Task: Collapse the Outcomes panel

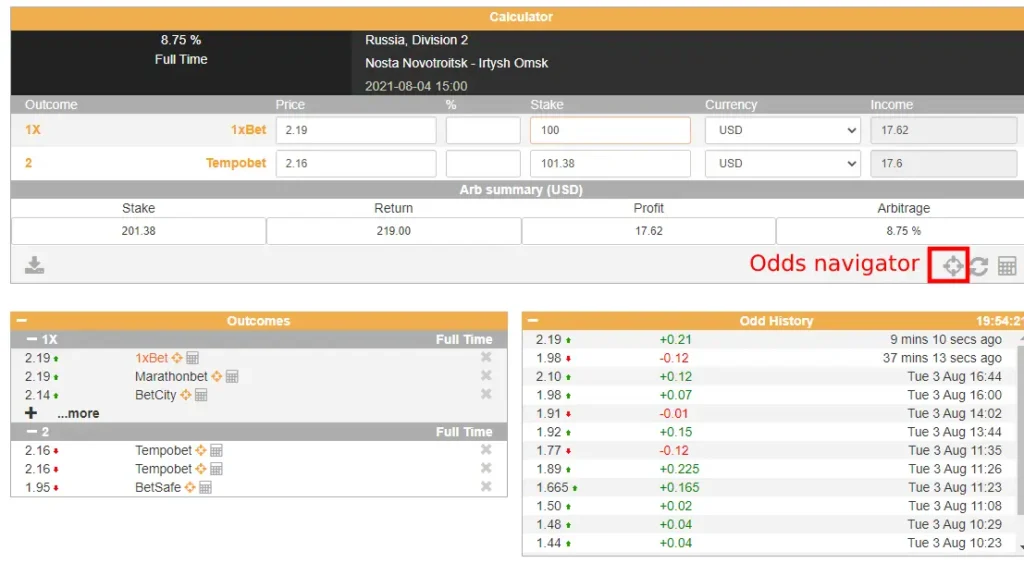Action: click(20, 321)
